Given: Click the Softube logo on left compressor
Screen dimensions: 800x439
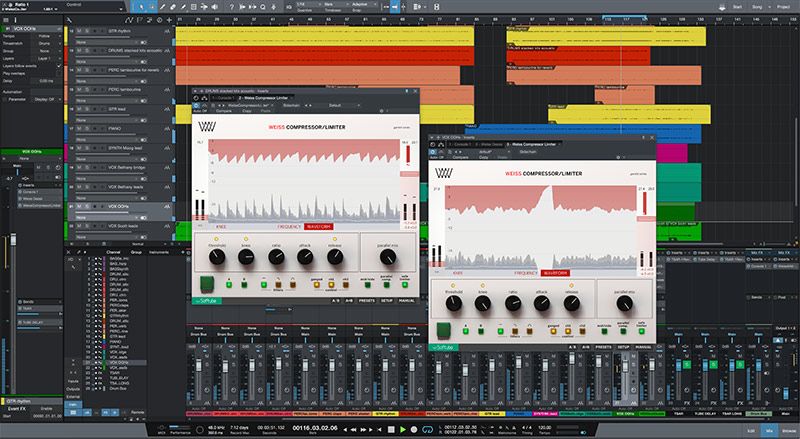Looking at the screenshot, I should (x=206, y=300).
